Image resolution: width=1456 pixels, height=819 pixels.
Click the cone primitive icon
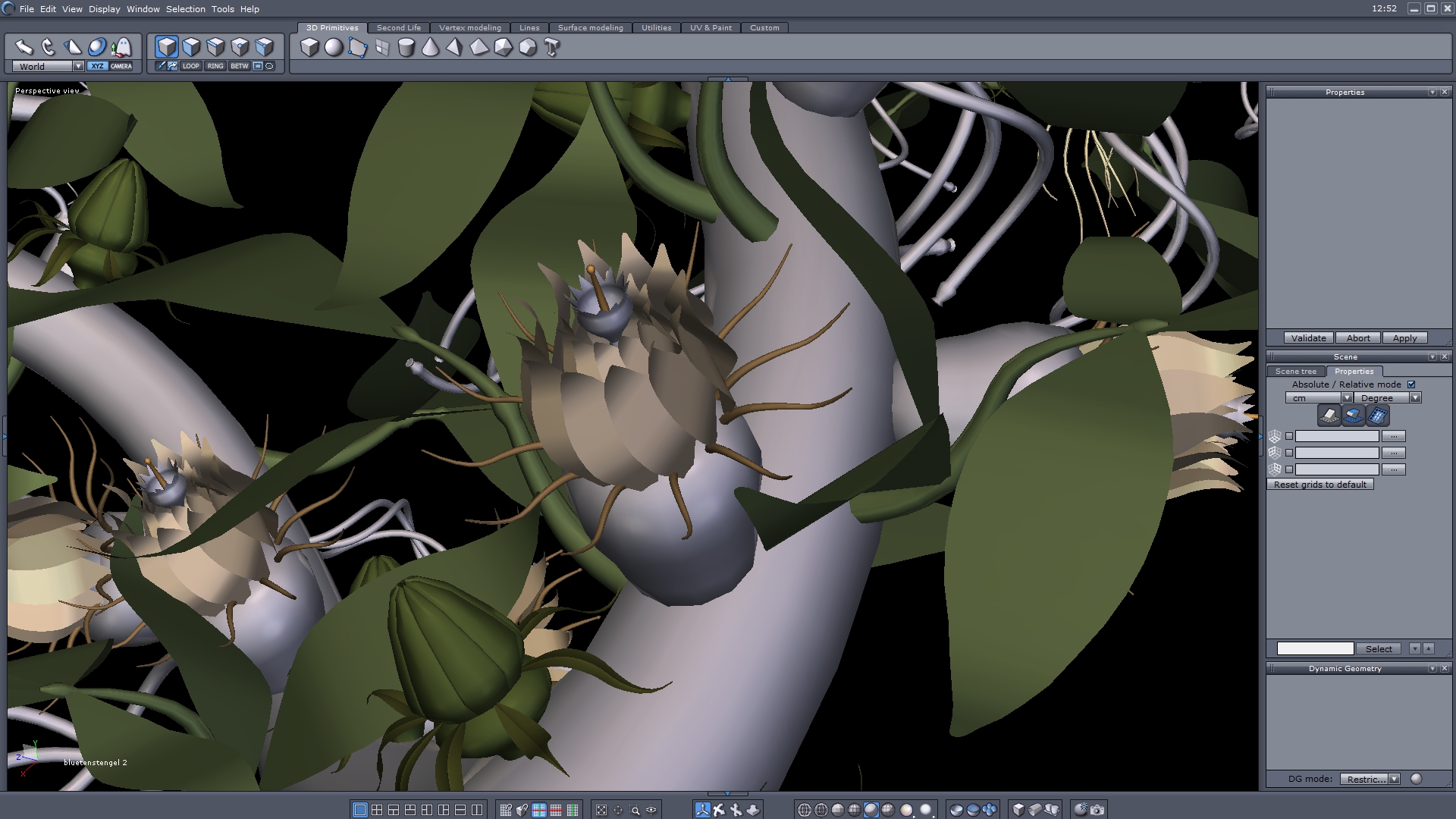click(x=431, y=48)
